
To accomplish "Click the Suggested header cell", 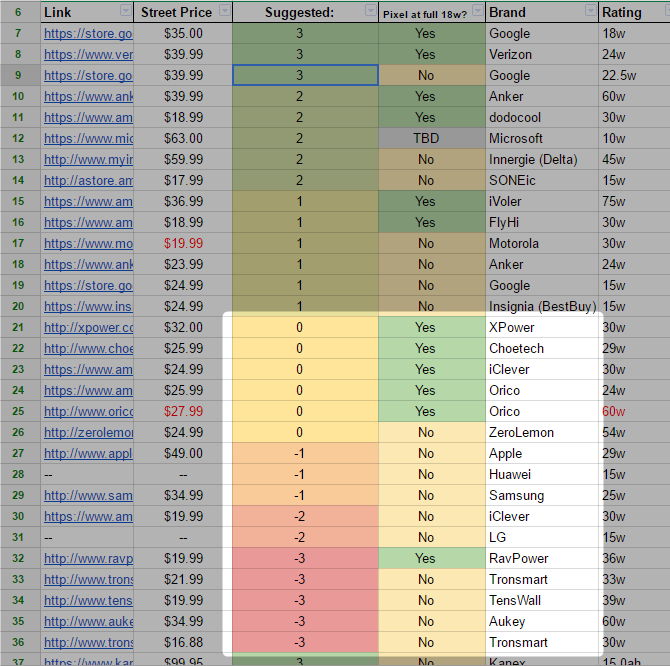I will point(300,12).
